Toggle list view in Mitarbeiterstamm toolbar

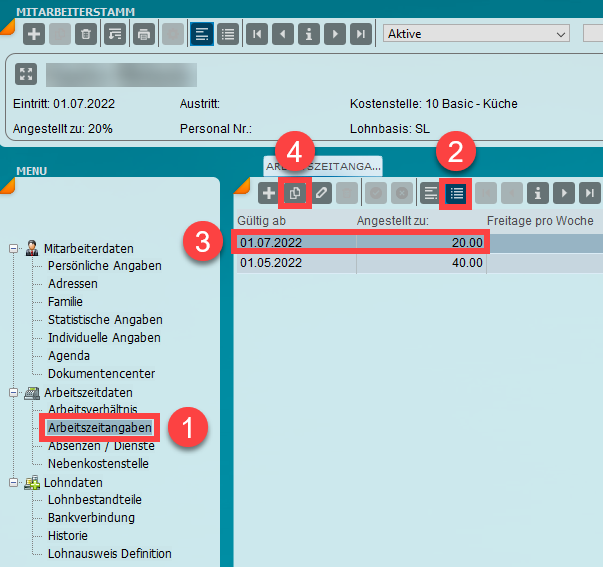point(227,34)
